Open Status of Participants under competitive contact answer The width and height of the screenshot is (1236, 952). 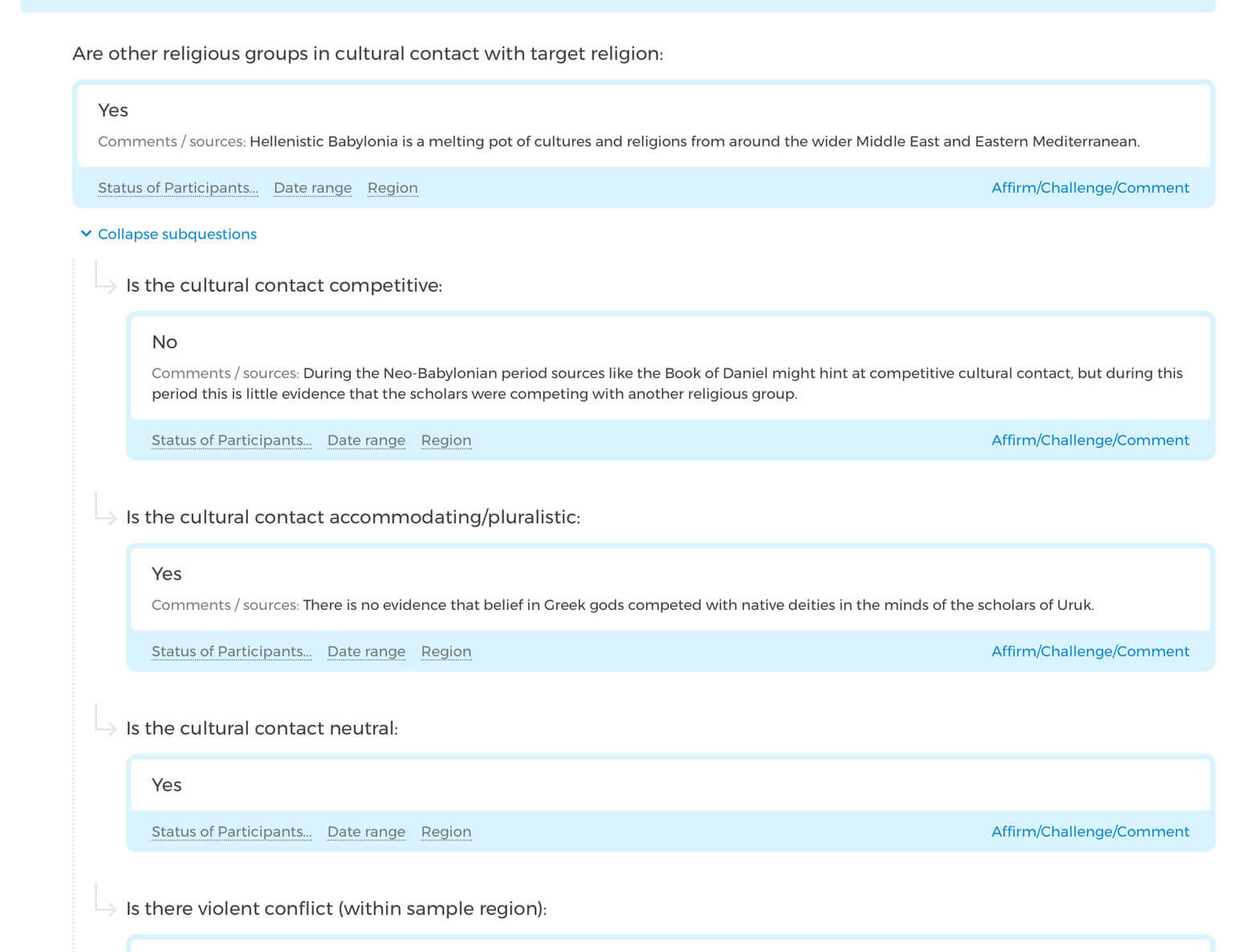click(231, 441)
